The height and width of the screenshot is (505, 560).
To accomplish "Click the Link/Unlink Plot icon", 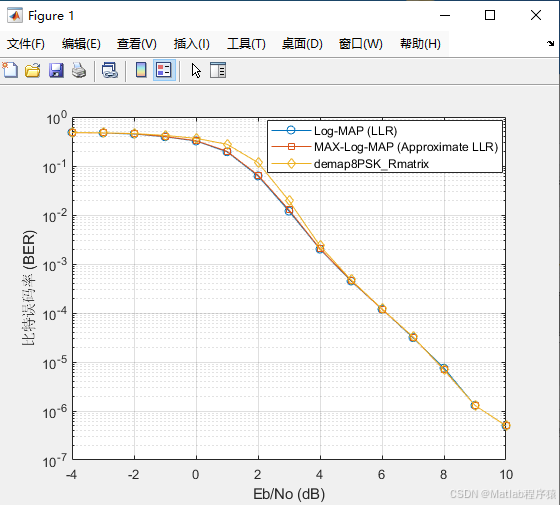I will point(110,70).
